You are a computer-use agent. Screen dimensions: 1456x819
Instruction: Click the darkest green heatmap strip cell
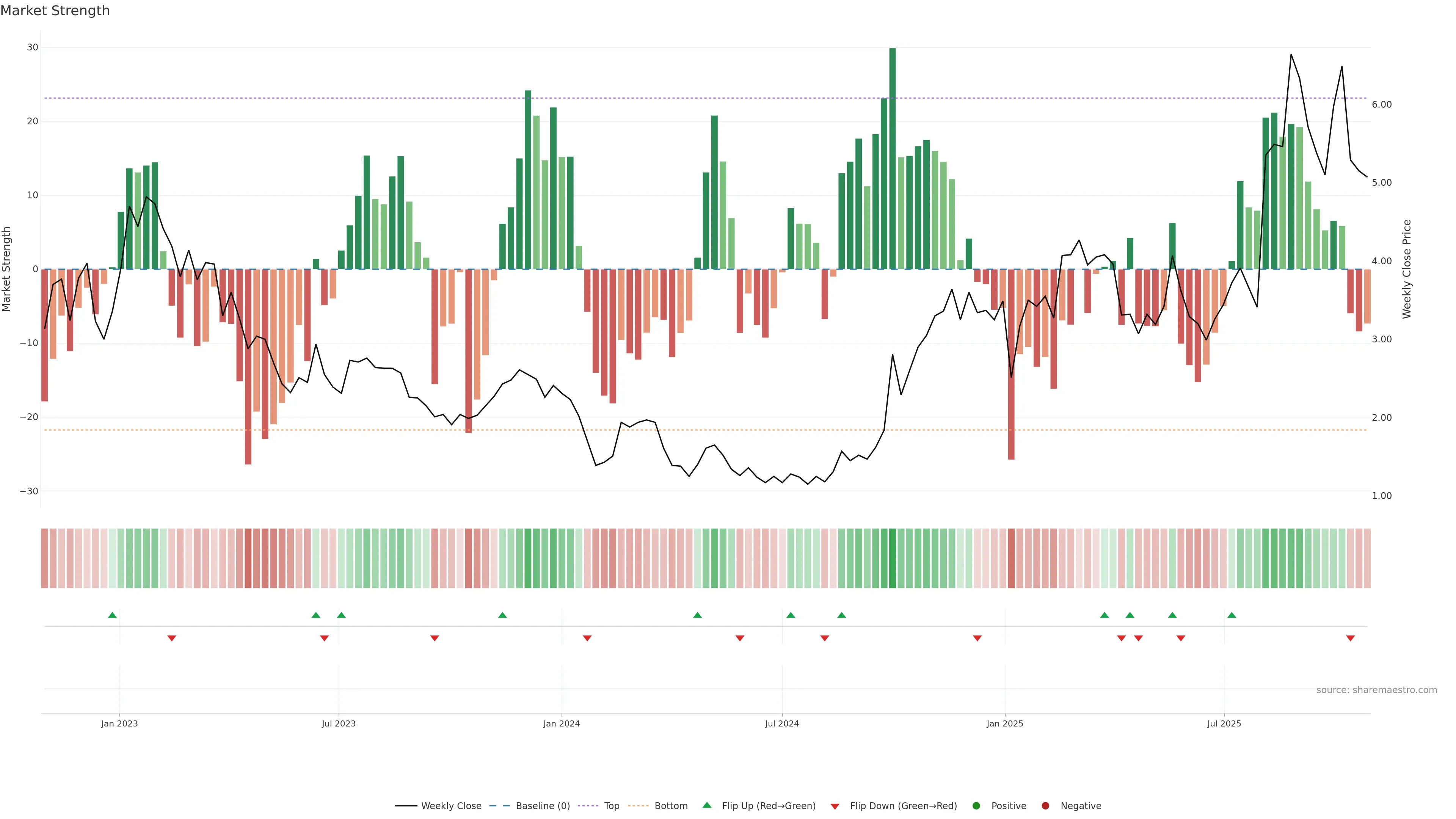click(893, 559)
